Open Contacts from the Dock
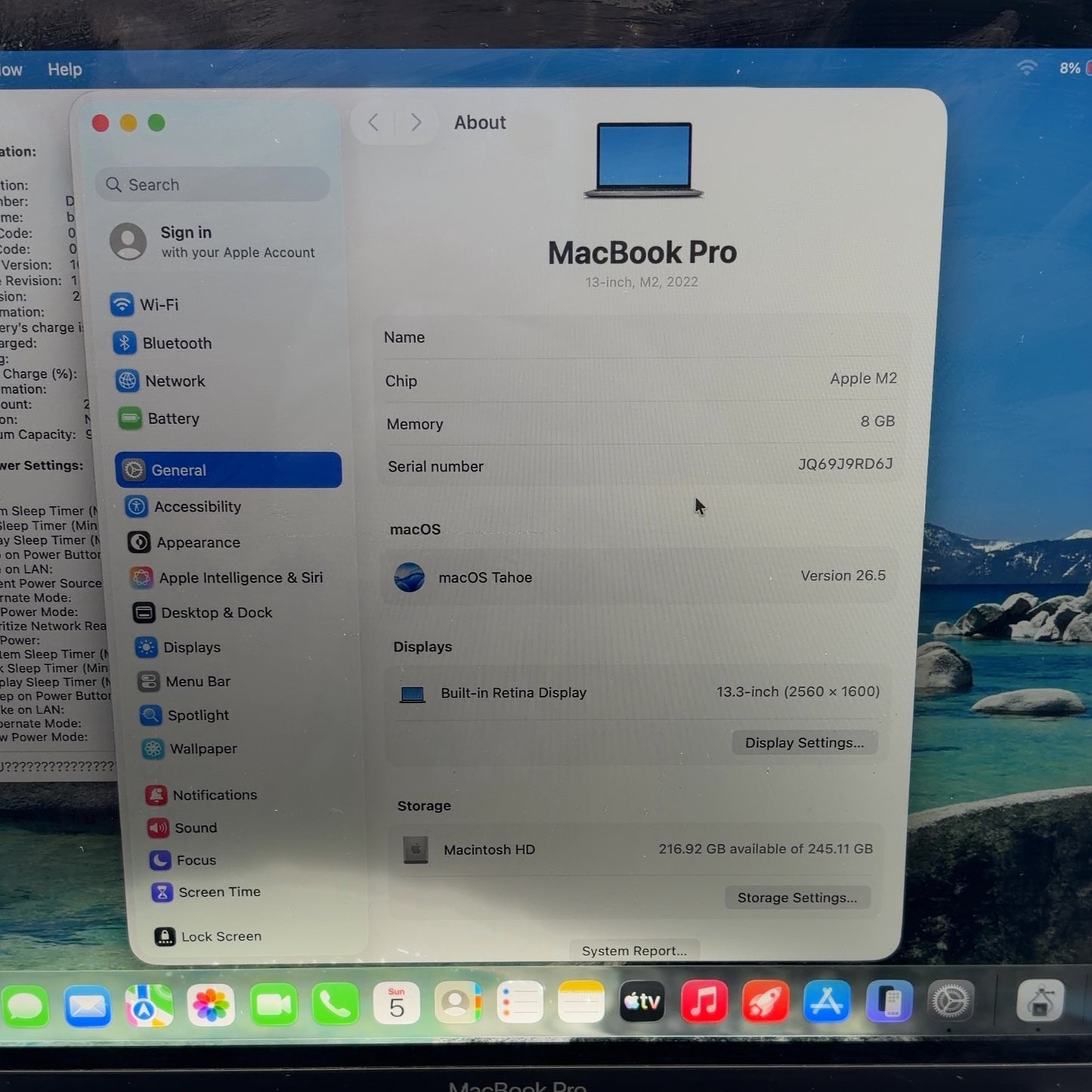 458,1003
